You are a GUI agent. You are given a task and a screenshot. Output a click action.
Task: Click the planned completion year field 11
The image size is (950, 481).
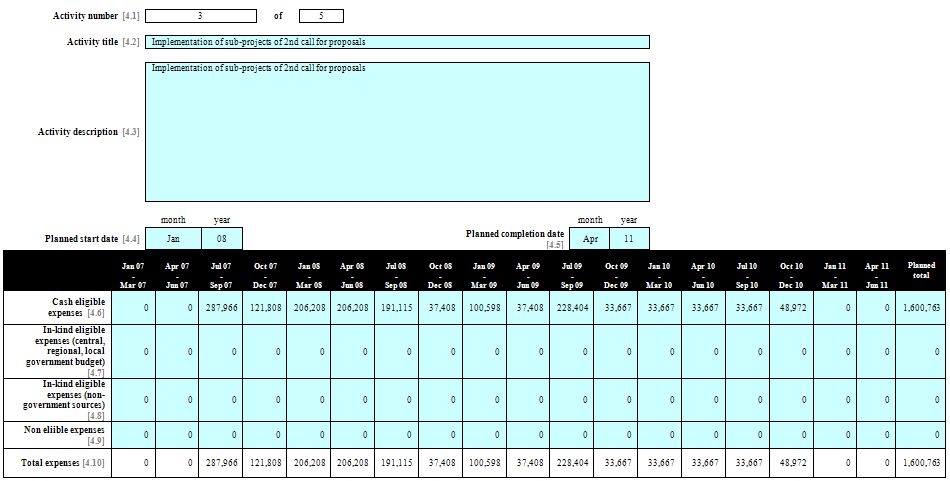pos(629,239)
